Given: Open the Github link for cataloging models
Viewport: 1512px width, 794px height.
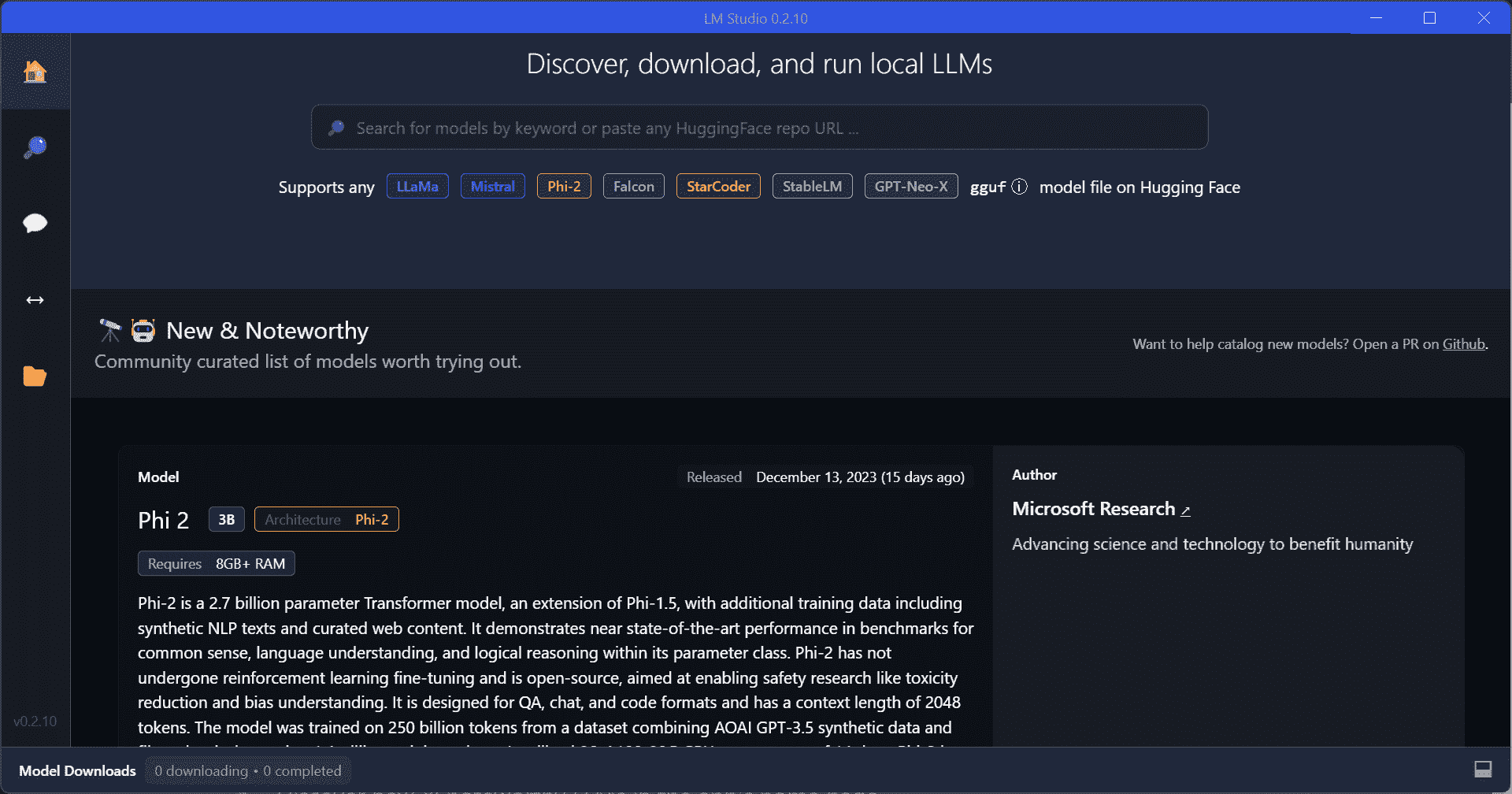Looking at the screenshot, I should [1462, 343].
